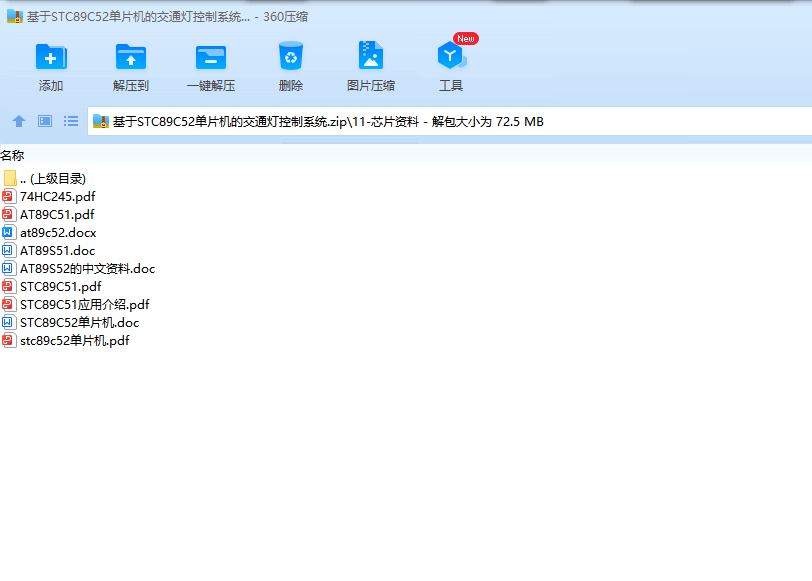Click the window title text 360压缩
This screenshot has width=812, height=581.
pyautogui.click(x=285, y=17)
